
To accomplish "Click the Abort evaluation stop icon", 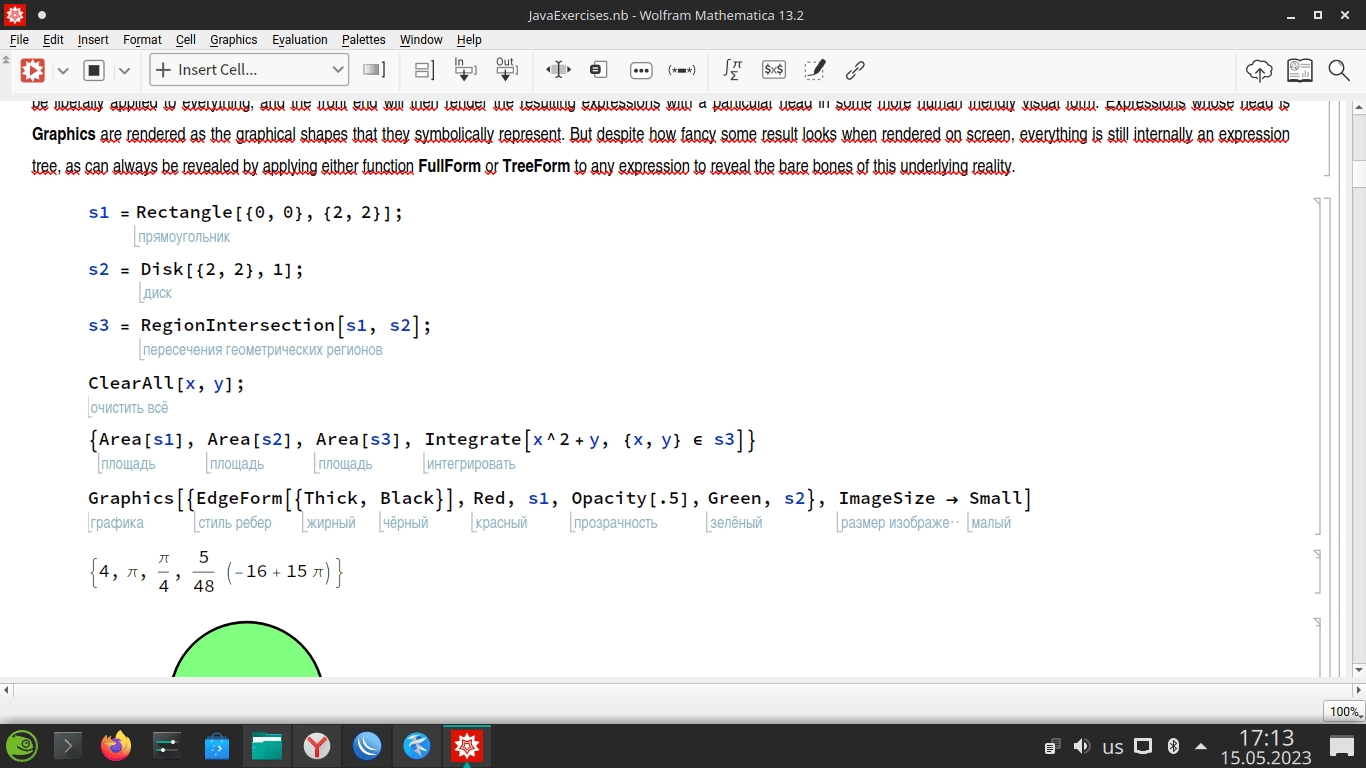I will (94, 70).
